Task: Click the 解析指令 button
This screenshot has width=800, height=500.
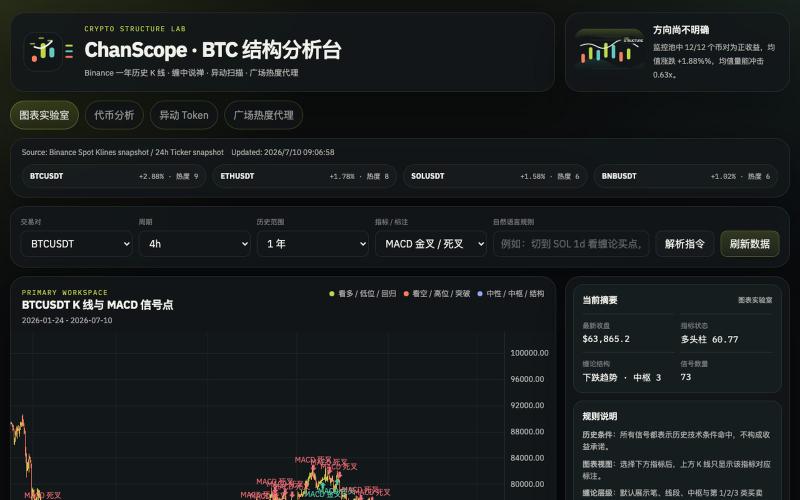Action: click(x=685, y=244)
